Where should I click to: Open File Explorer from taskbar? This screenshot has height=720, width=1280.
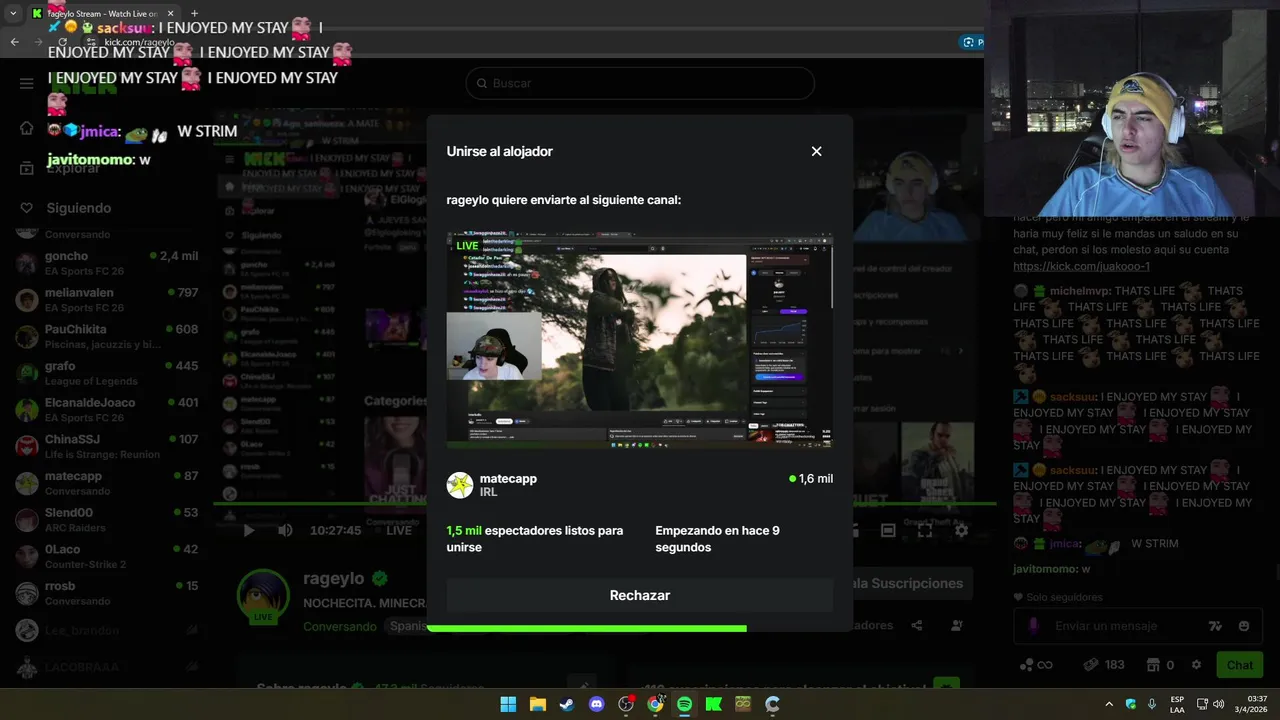[x=537, y=704]
